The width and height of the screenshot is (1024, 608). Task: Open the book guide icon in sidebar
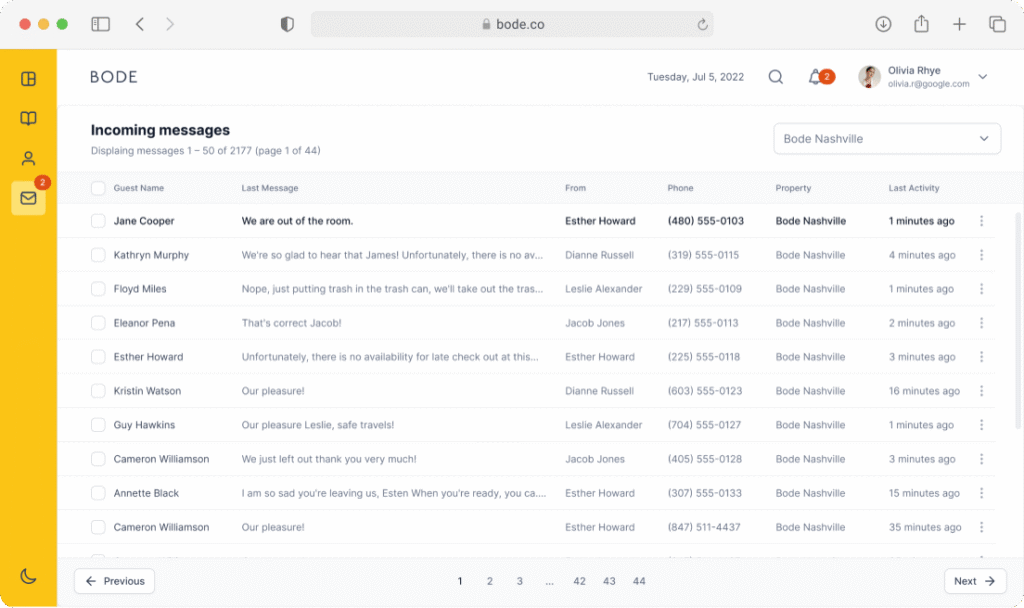(28, 118)
